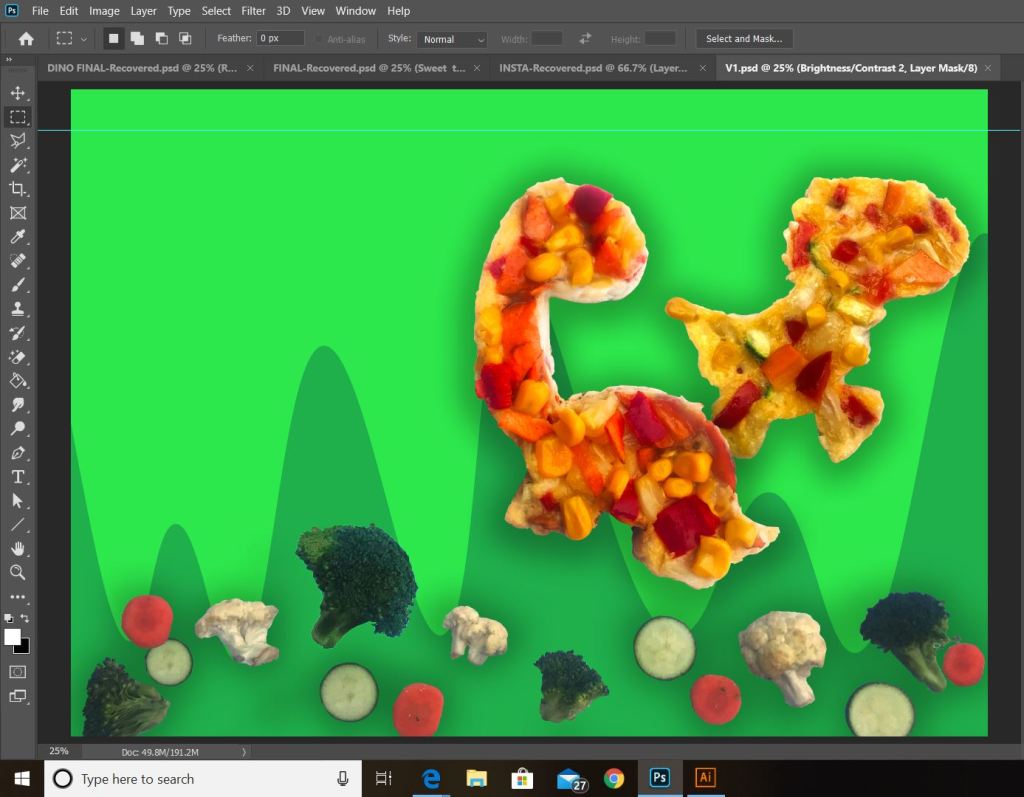Click the Select and Mask button
This screenshot has height=797, width=1024.
click(744, 39)
